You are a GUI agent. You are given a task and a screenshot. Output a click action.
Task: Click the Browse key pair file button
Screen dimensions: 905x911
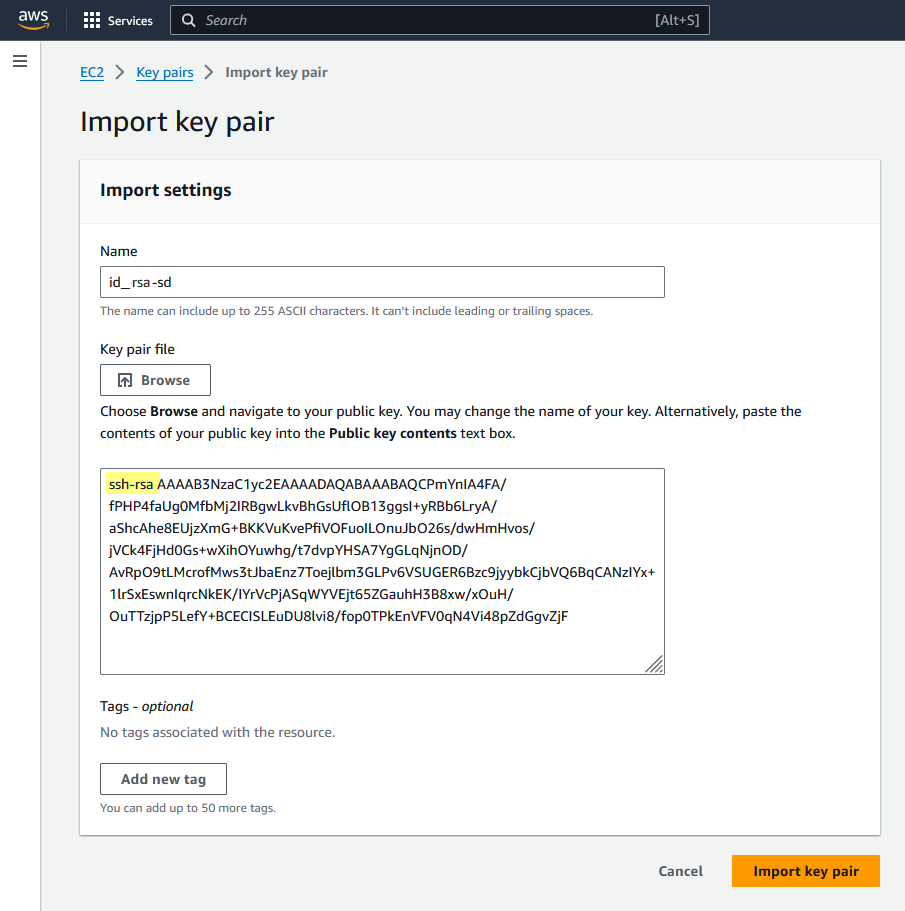(155, 380)
